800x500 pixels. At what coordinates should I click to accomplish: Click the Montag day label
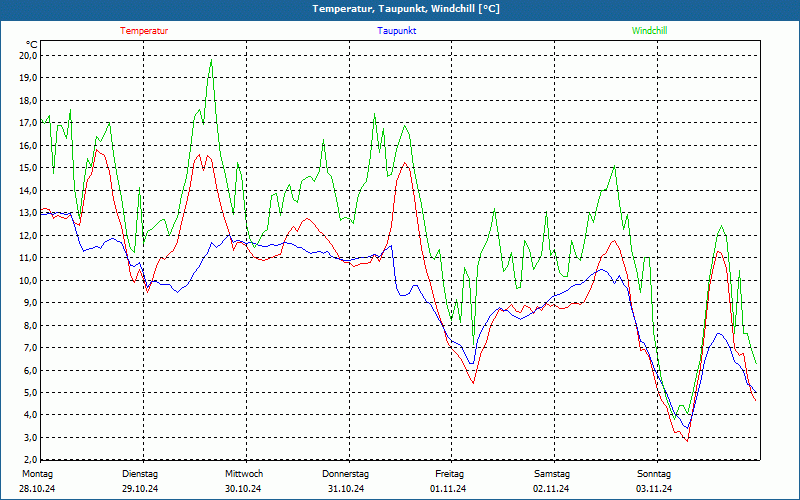coord(37,474)
